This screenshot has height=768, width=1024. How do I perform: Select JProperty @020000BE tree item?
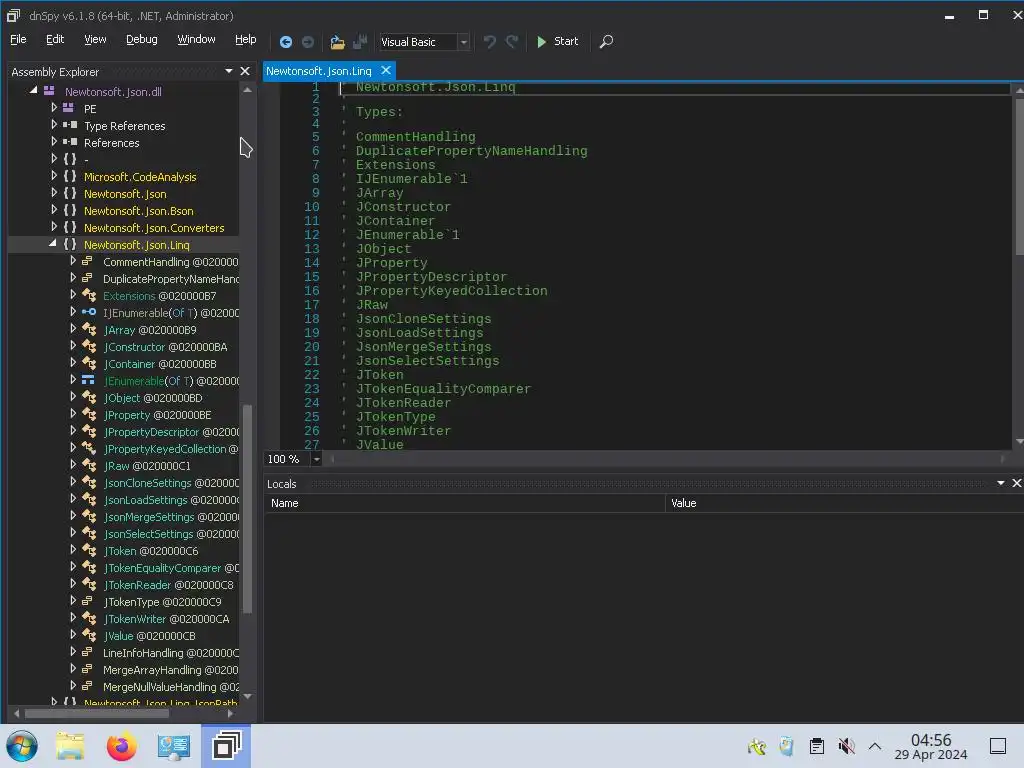pos(157,415)
